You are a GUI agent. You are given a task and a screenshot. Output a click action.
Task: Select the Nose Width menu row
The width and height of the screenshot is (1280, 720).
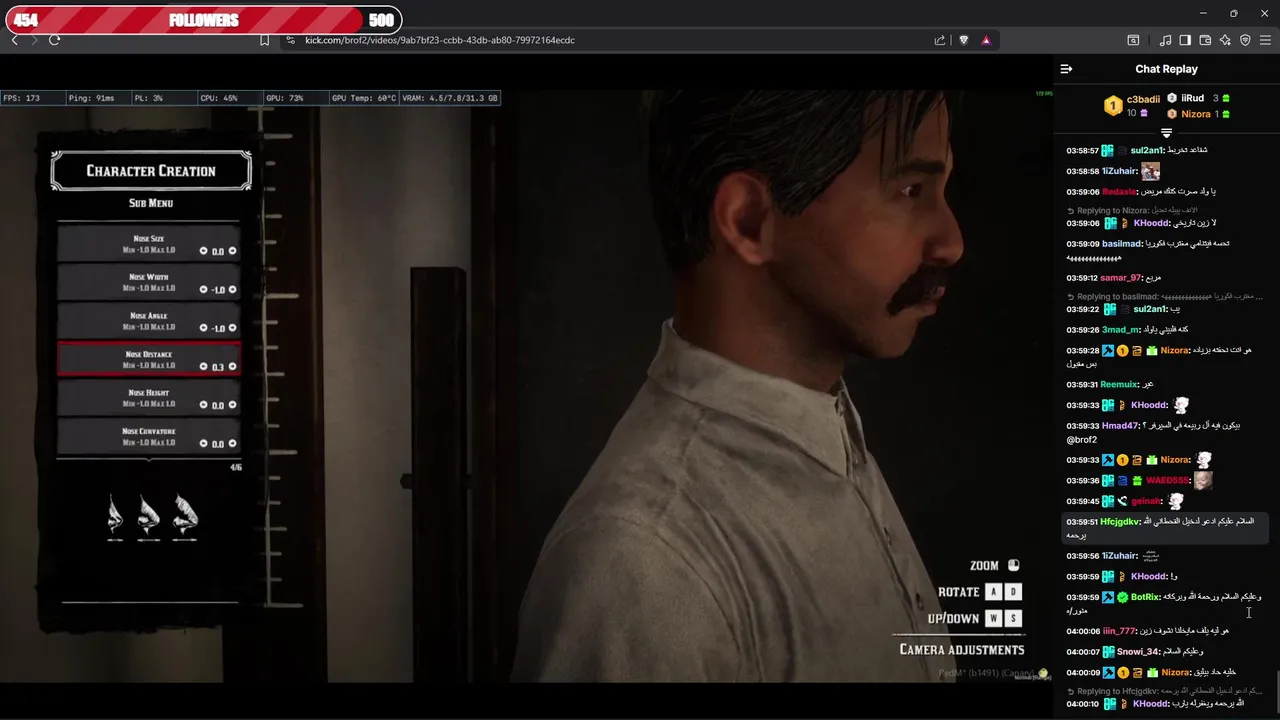pyautogui.click(x=149, y=282)
